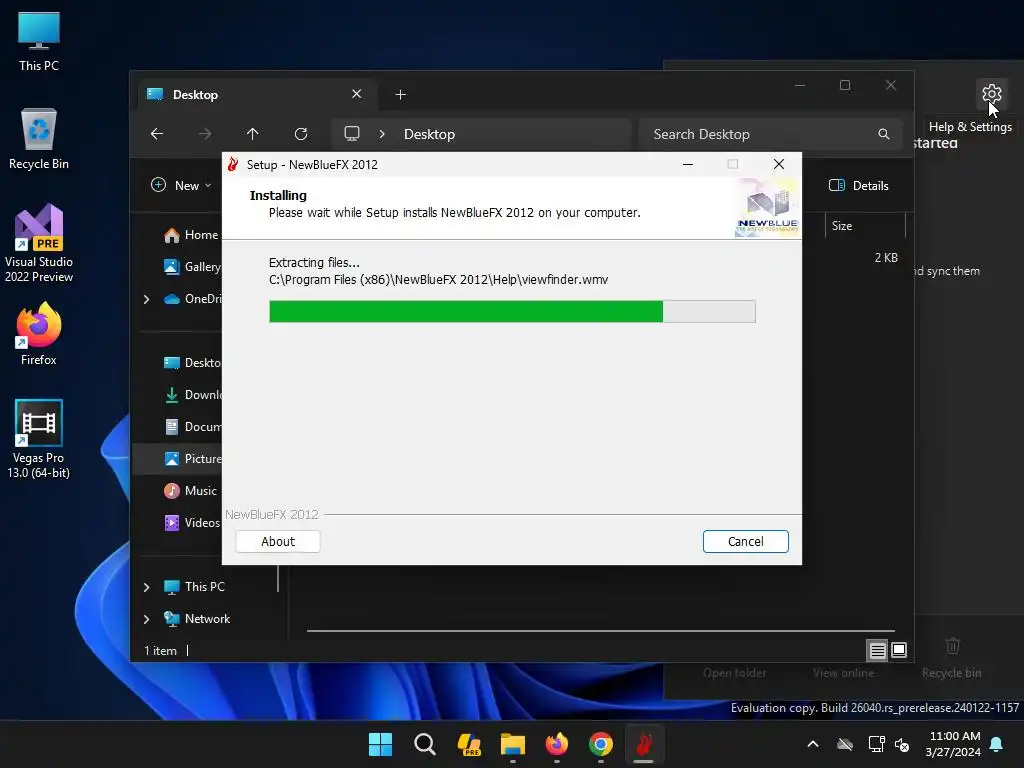Click the installation progress bar
This screenshot has height=768, width=1024.
(x=512, y=312)
